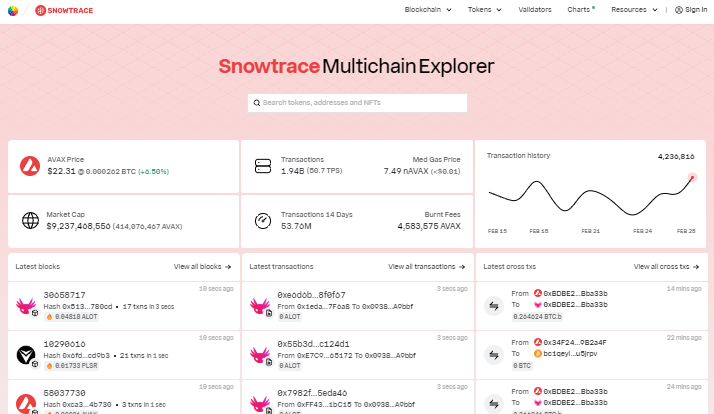
Task: Click the 0.04818 ALOT burnt fee badge
Action: click(71, 317)
